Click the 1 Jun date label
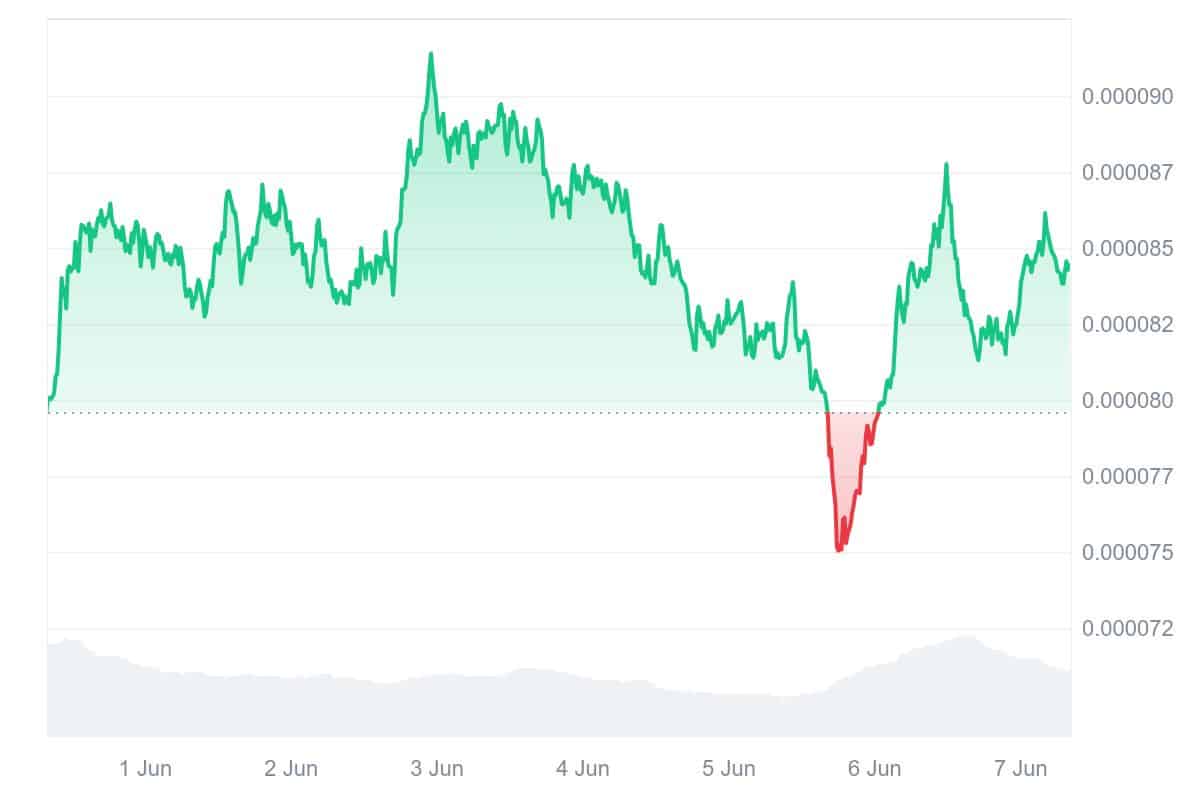The width and height of the screenshot is (1200, 800). (145, 769)
